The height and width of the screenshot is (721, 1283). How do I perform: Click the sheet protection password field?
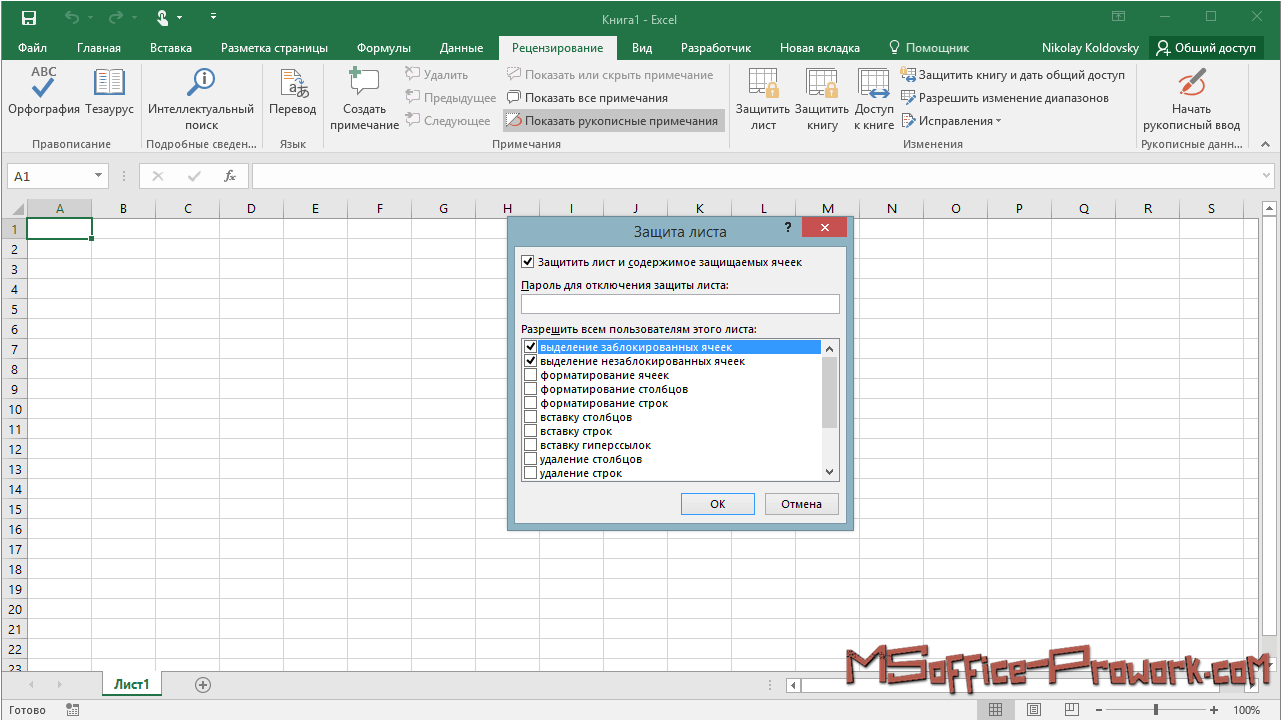tap(680, 304)
